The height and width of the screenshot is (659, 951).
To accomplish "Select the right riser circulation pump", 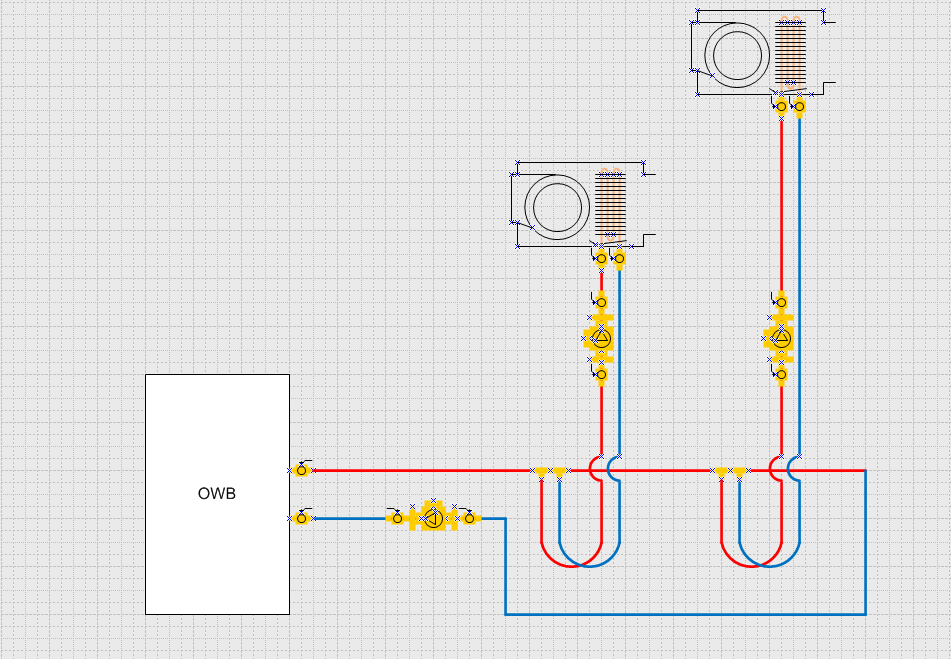I will (781, 338).
